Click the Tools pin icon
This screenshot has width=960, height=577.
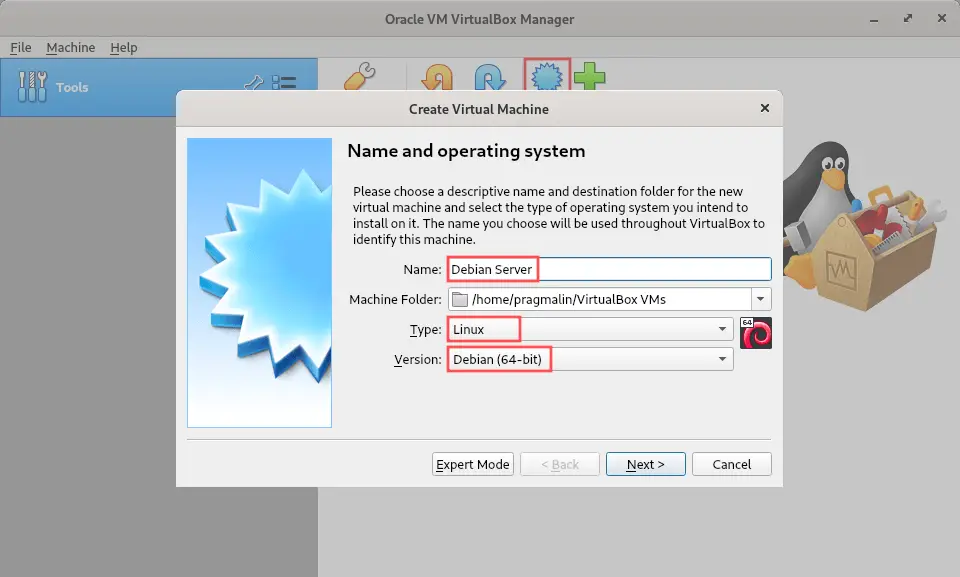point(253,82)
